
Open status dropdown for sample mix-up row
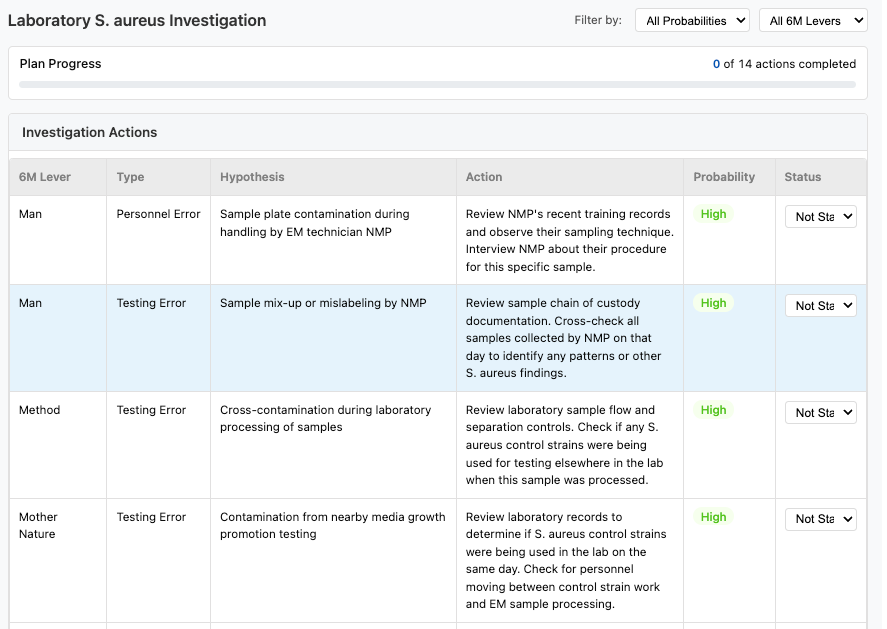[820, 306]
